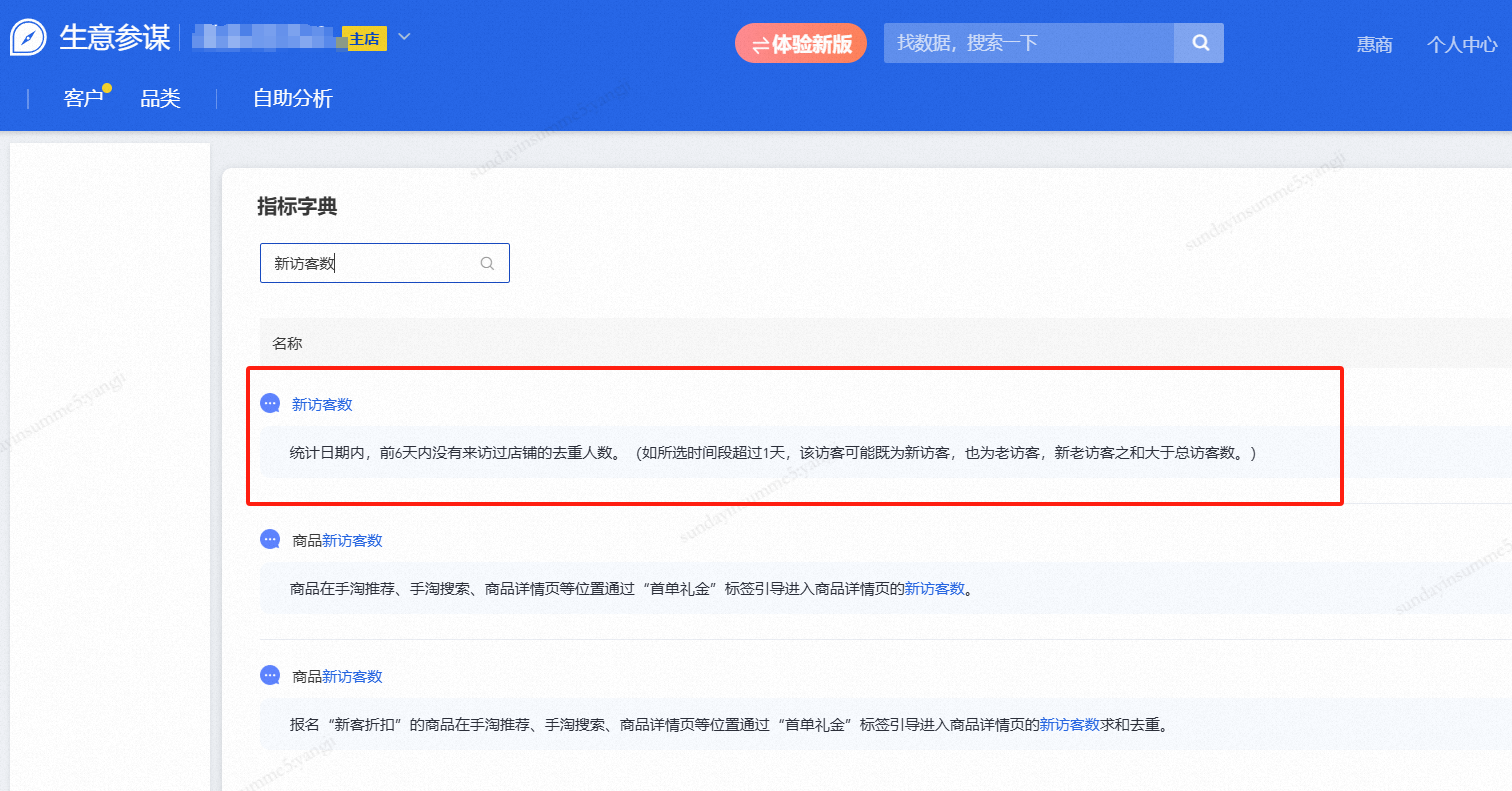Click the bubble icon of first 商品新访客数 entry
The image size is (1512, 791).
(x=270, y=540)
